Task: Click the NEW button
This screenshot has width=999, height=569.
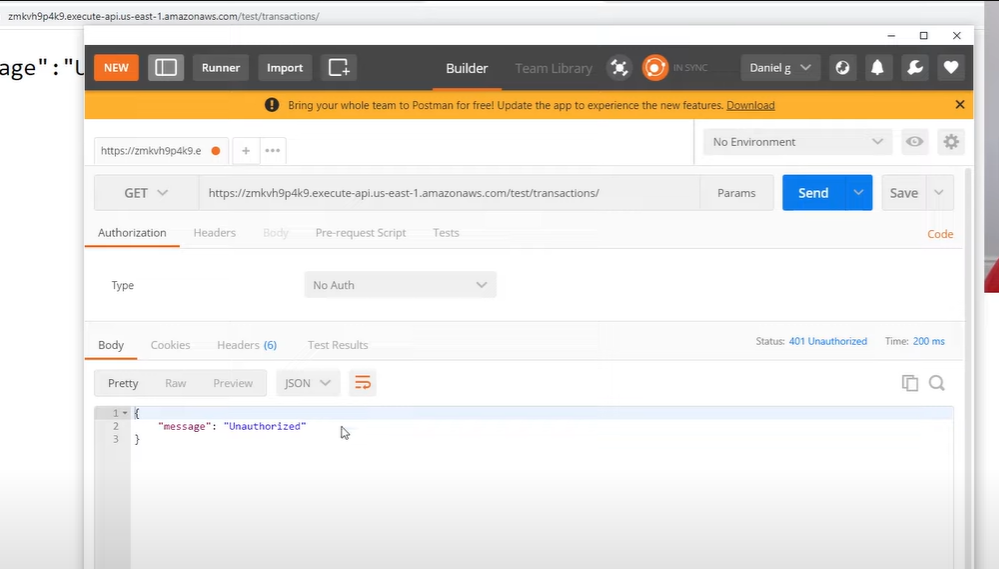Action: (116, 68)
